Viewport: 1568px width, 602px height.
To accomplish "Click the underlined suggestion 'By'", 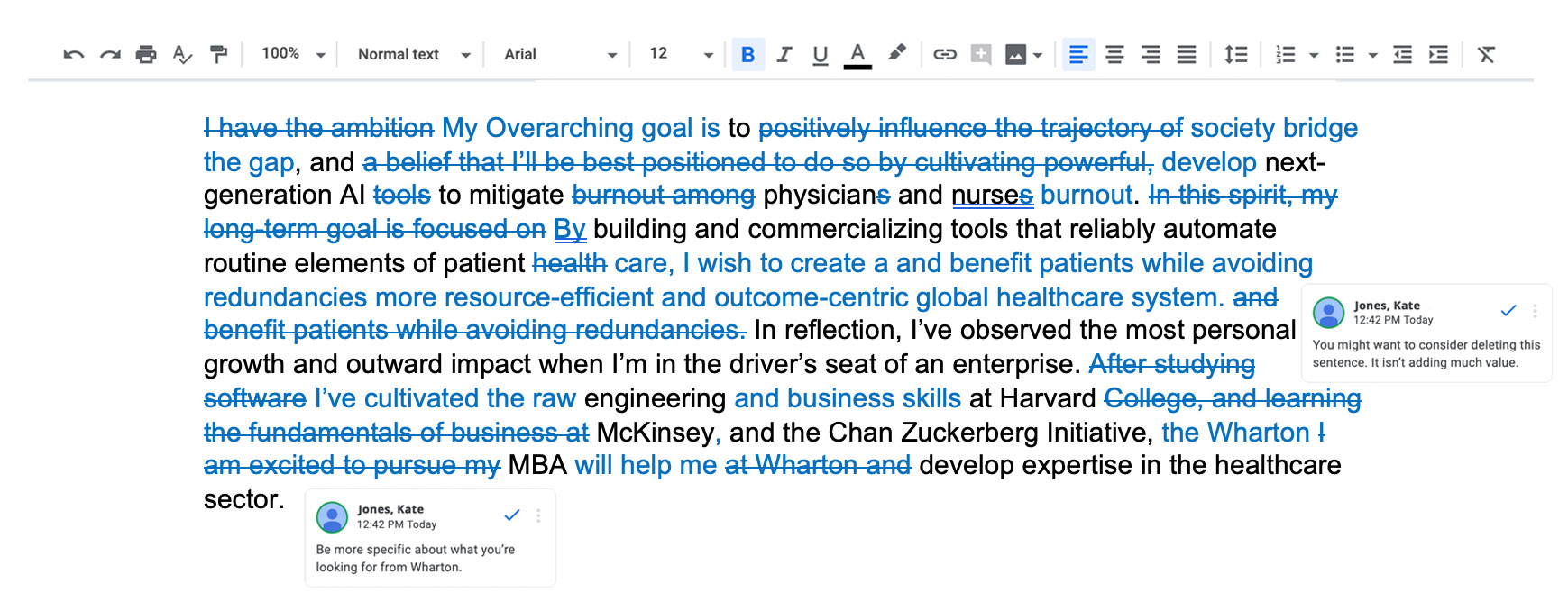I will (570, 230).
